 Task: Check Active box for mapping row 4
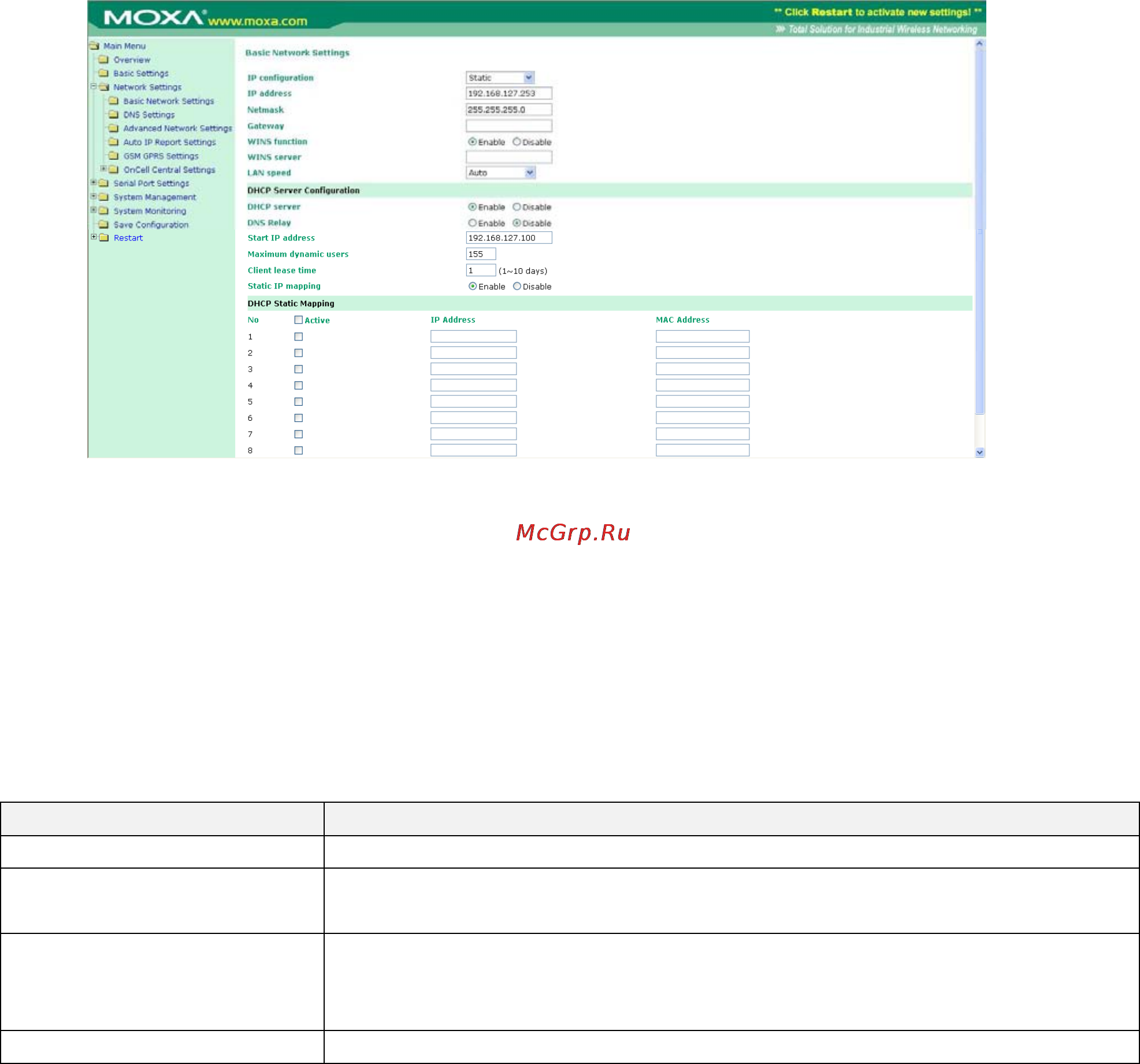[x=298, y=385]
